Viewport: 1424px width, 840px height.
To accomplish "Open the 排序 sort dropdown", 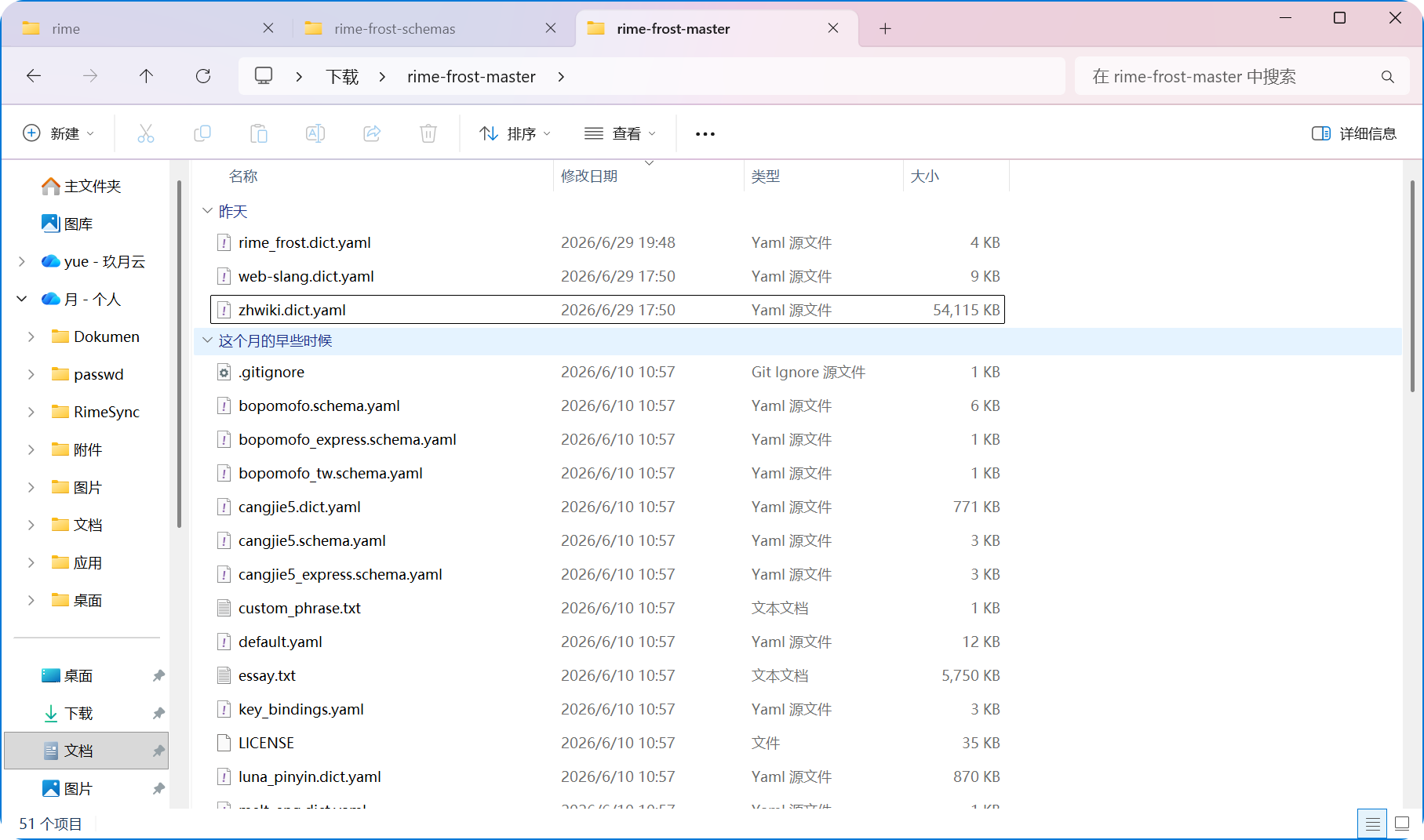I will 515,133.
